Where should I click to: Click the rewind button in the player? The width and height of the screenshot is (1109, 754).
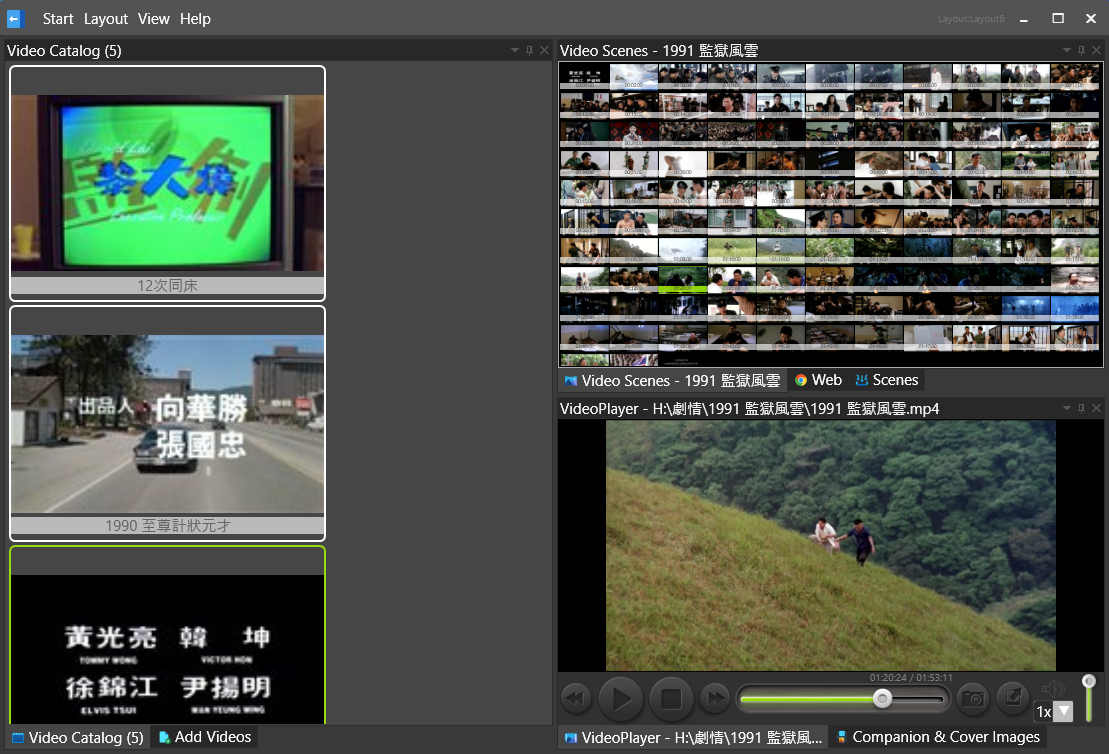576,699
